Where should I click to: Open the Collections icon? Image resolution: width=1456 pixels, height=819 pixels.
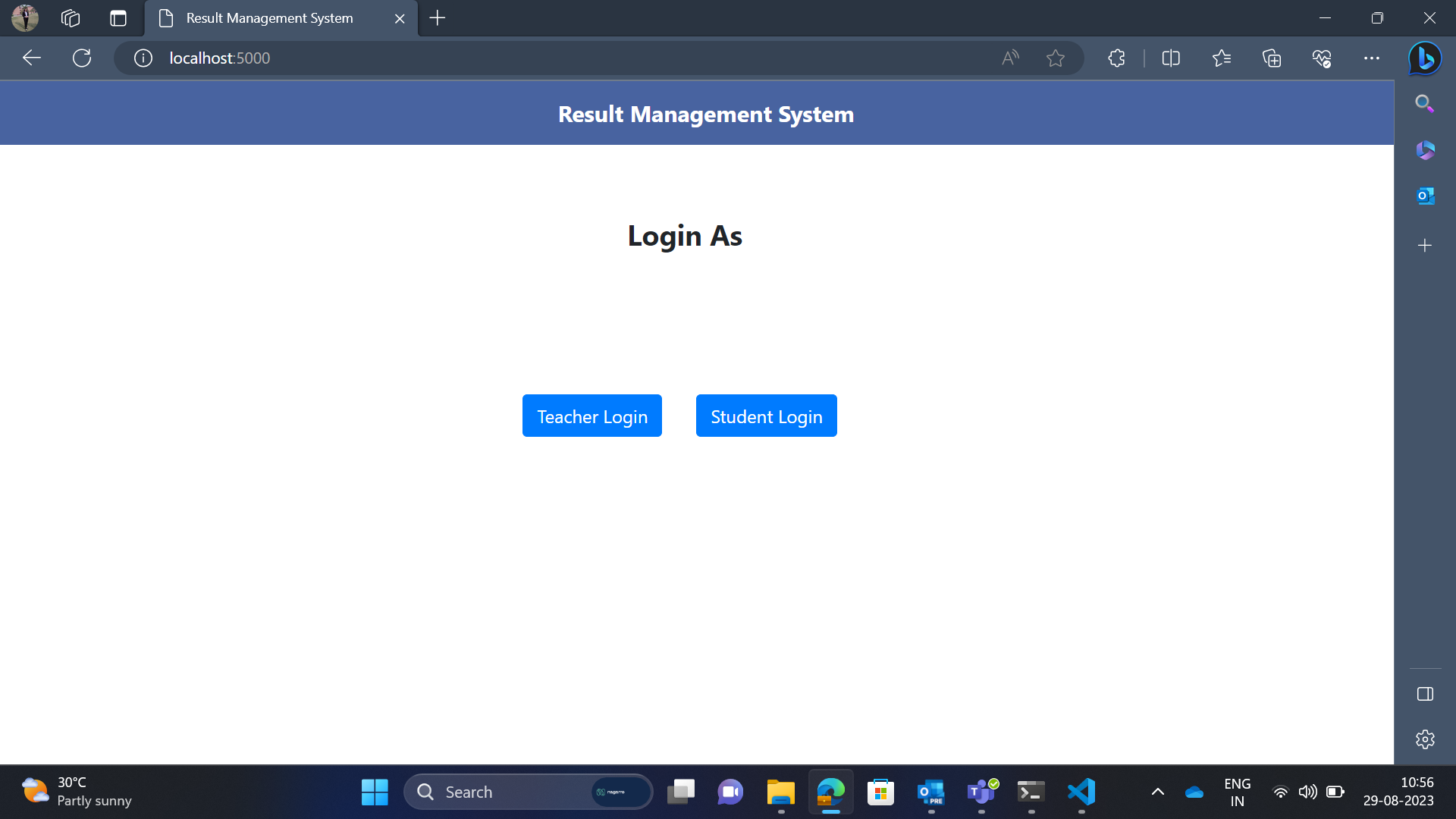tap(1272, 58)
